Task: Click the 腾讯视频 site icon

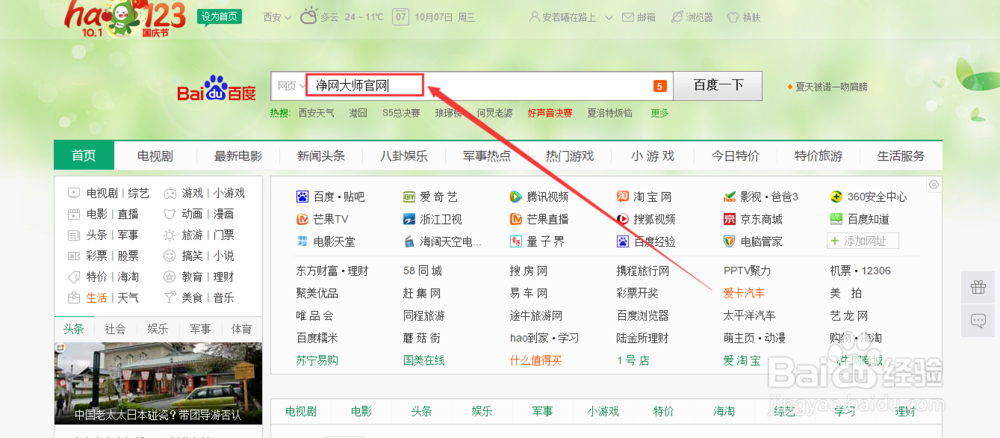Action: 516,196
